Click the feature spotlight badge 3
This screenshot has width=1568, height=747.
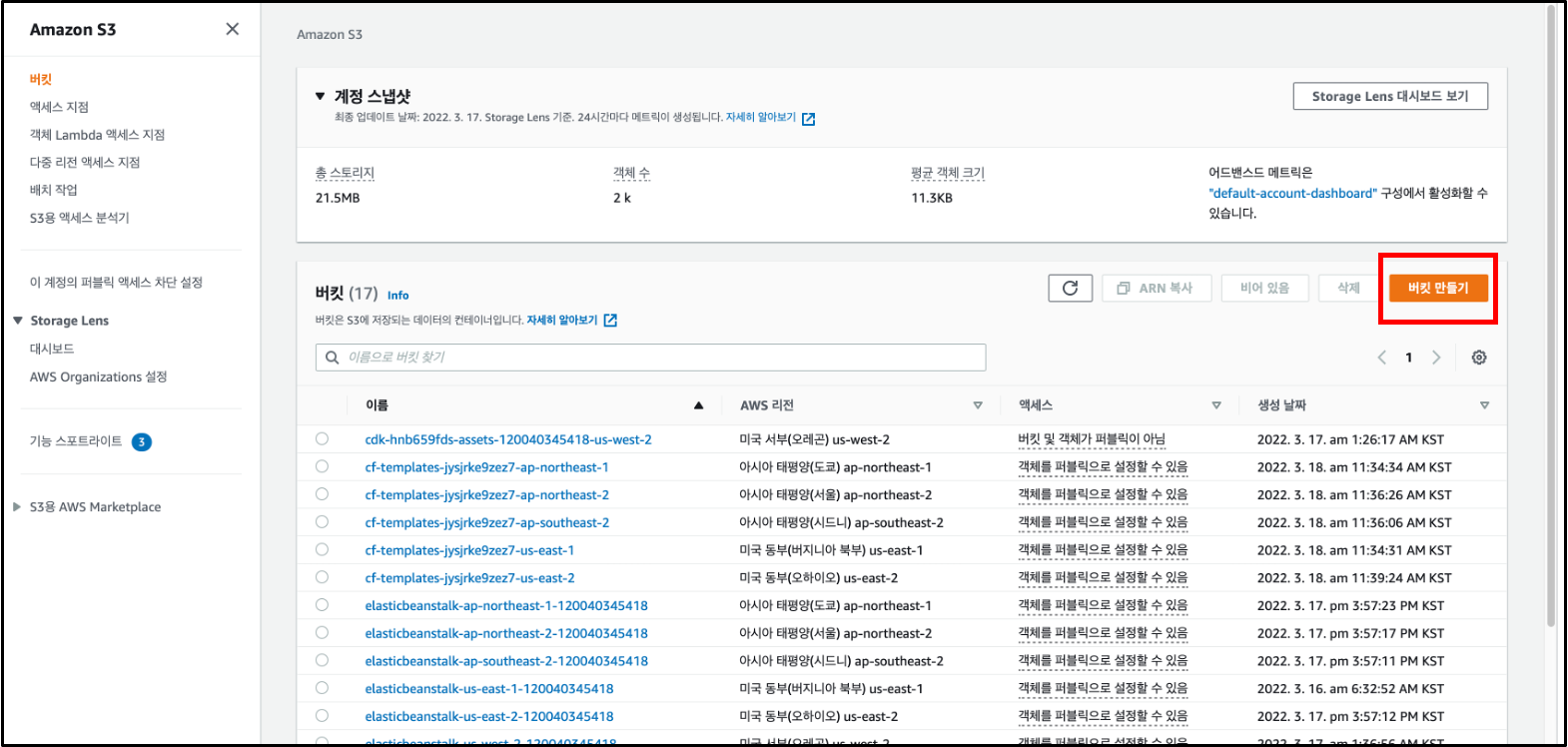pyautogui.click(x=142, y=442)
